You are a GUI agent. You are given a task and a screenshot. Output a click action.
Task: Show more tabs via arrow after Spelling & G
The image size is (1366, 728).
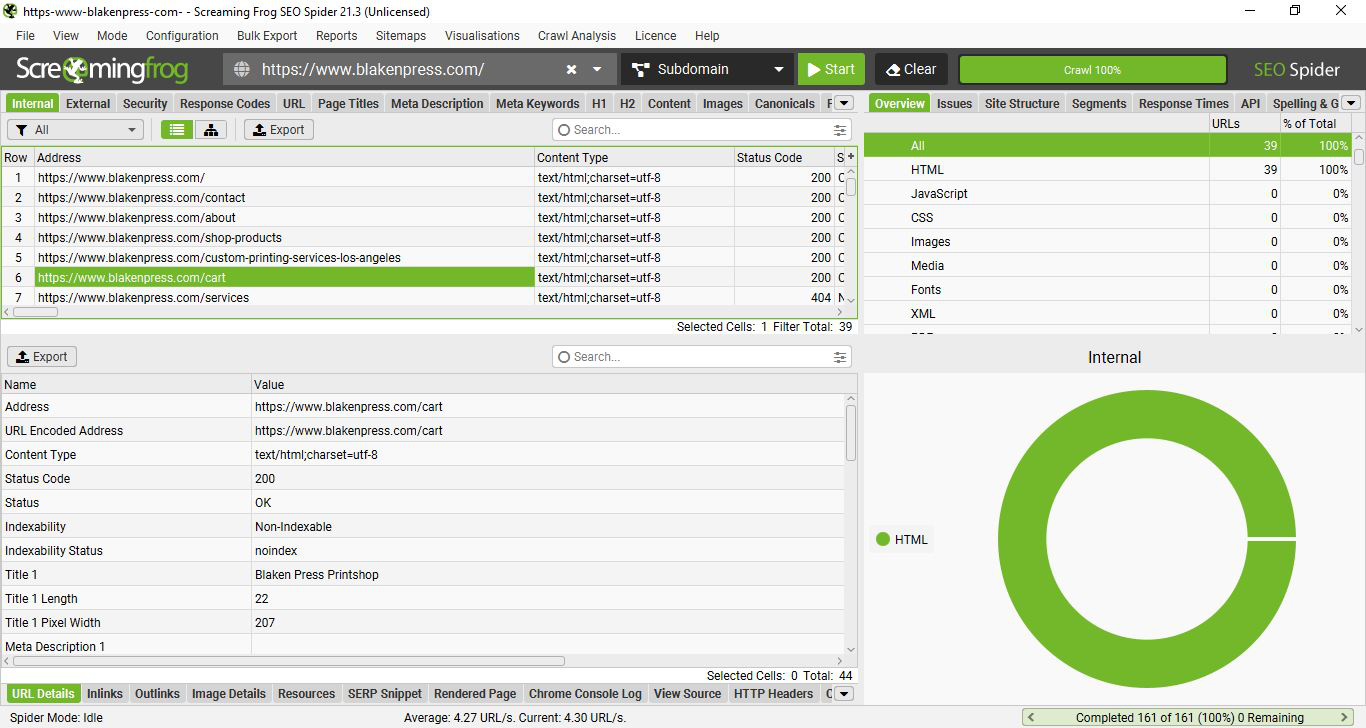[1351, 103]
